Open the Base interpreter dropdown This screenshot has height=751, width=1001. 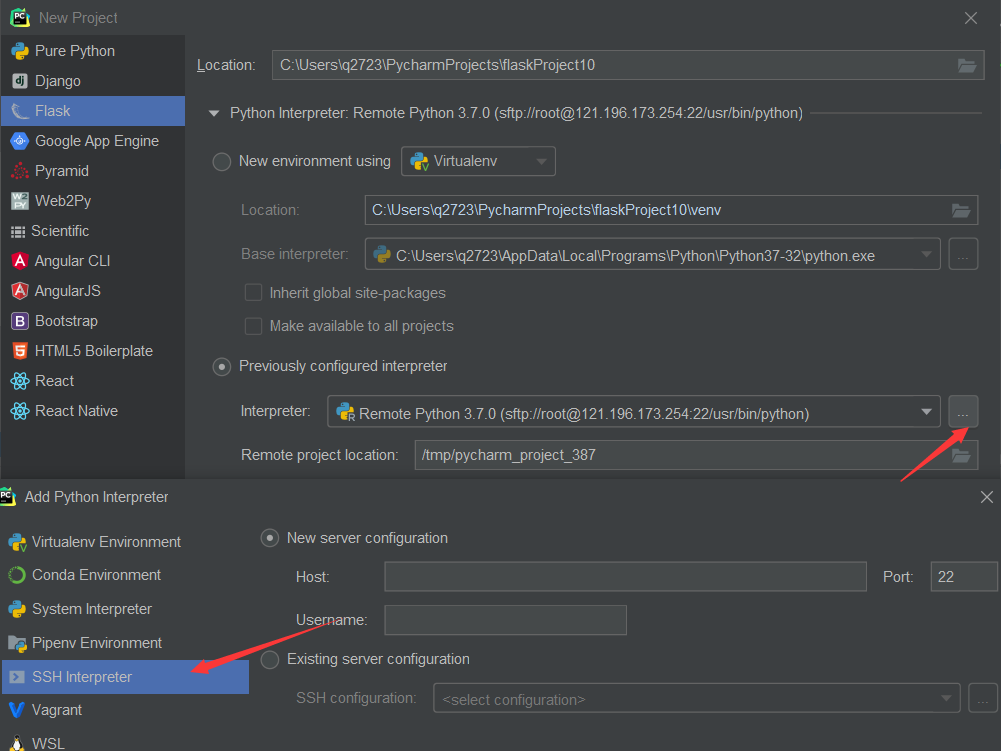pyautogui.click(x=652, y=254)
